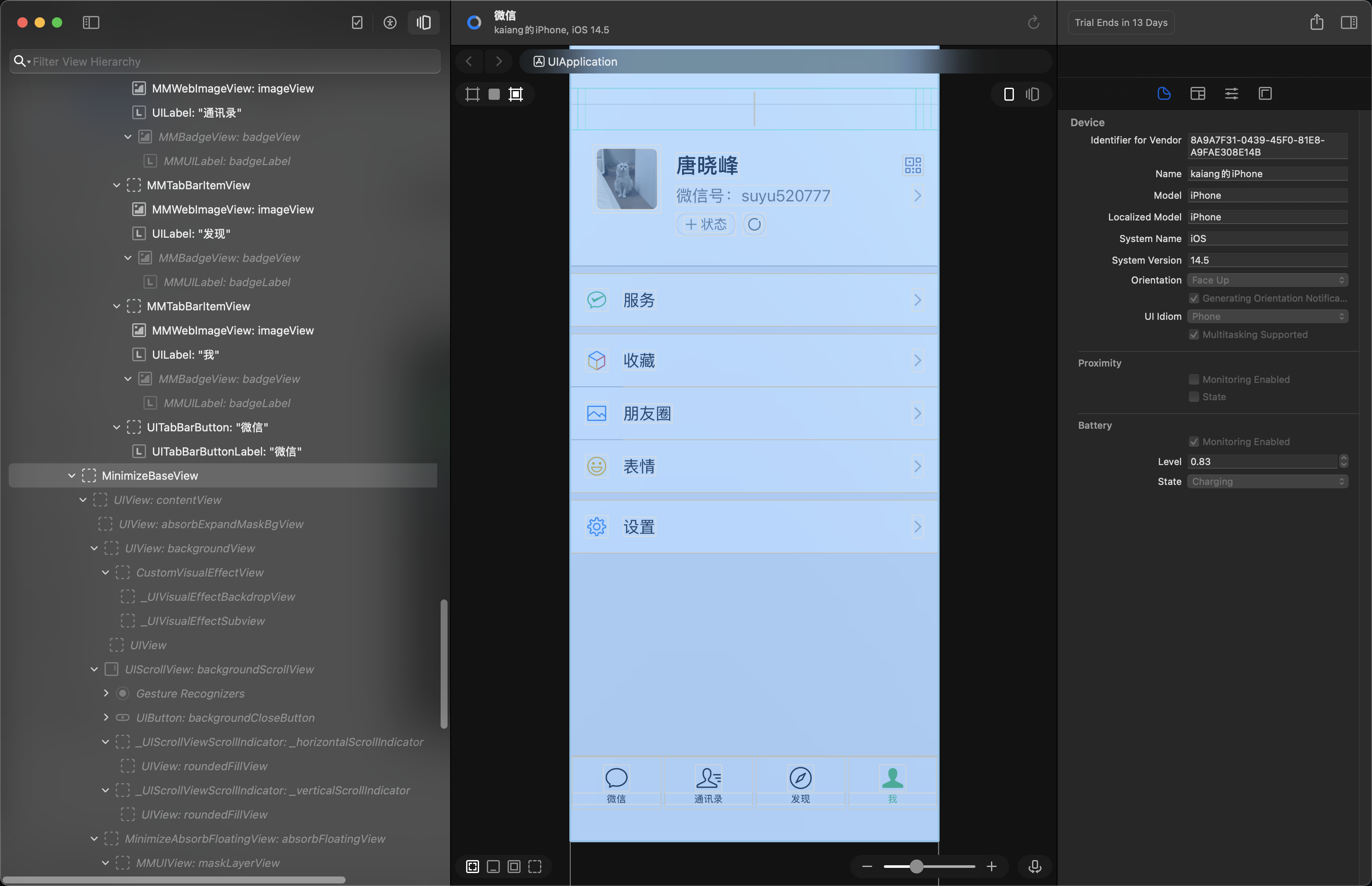Open the Battery State Charging dropdown

tap(1267, 481)
